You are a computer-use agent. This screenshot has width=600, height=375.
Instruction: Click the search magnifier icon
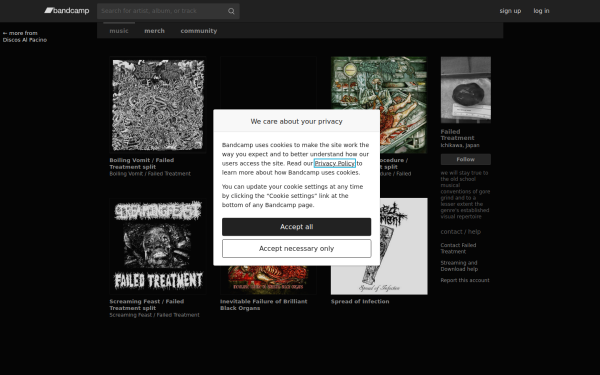(x=231, y=11)
